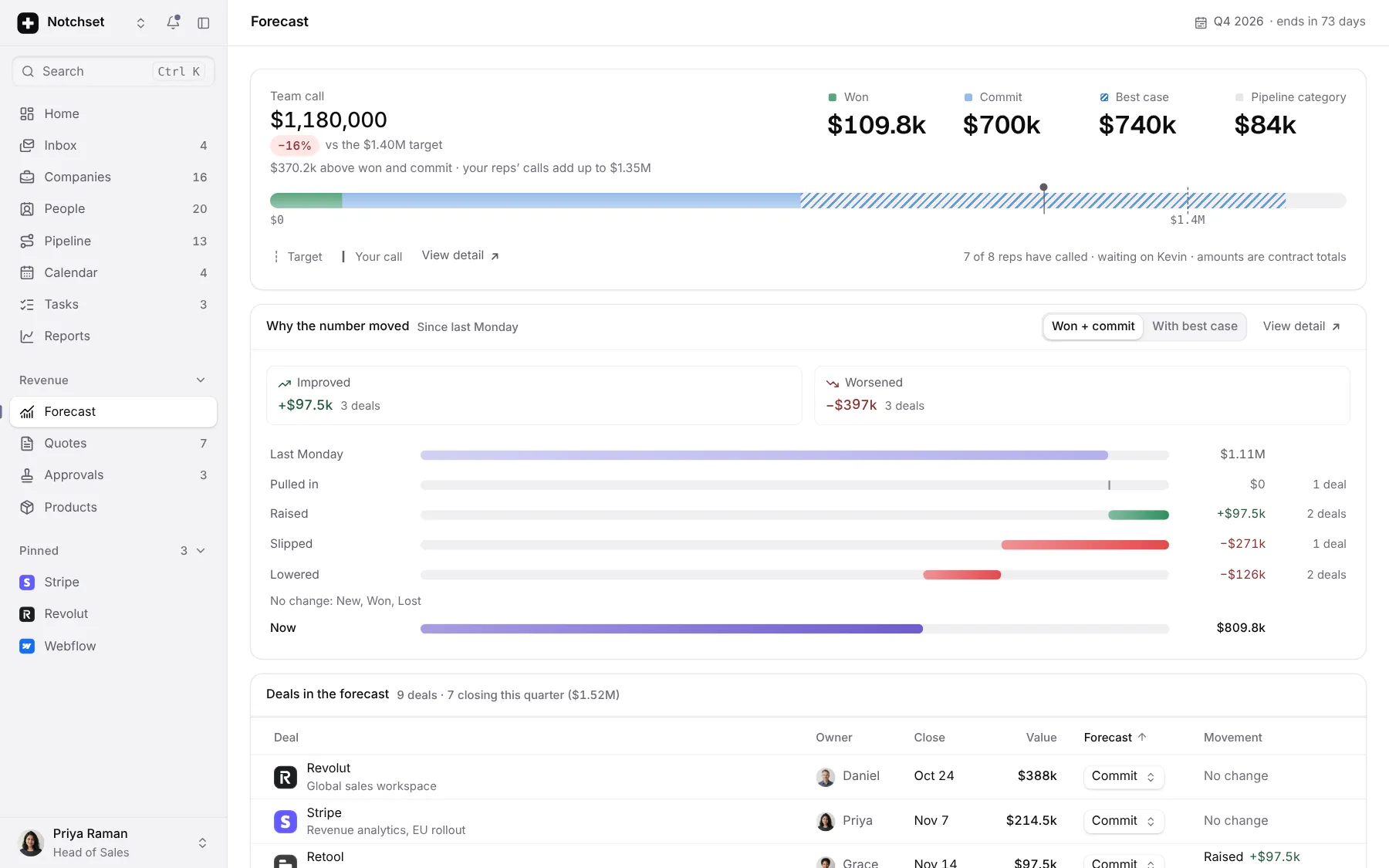
Task: Open pinned Revolut company
Action: (113, 613)
